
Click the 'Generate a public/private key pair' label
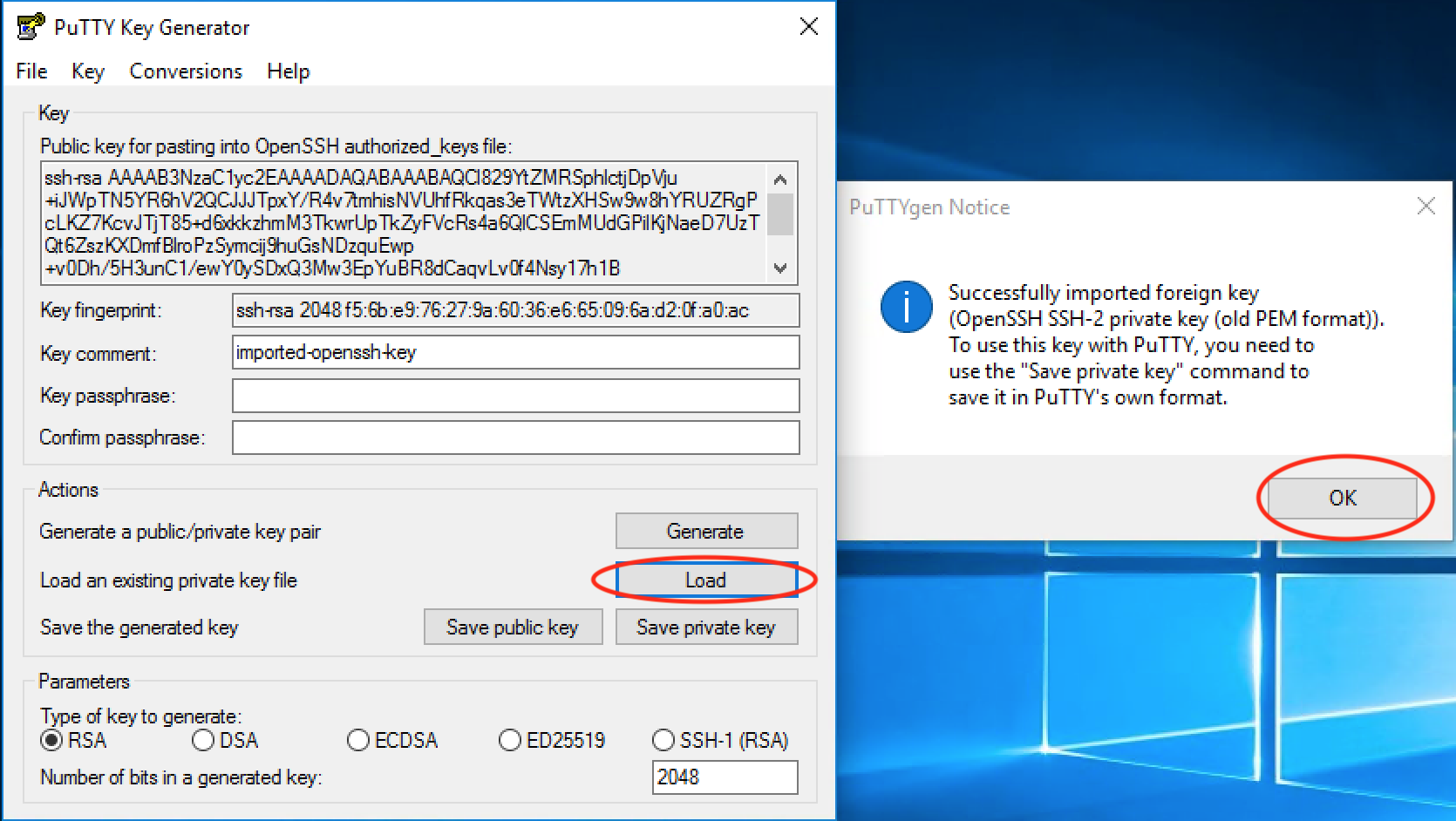point(180,532)
